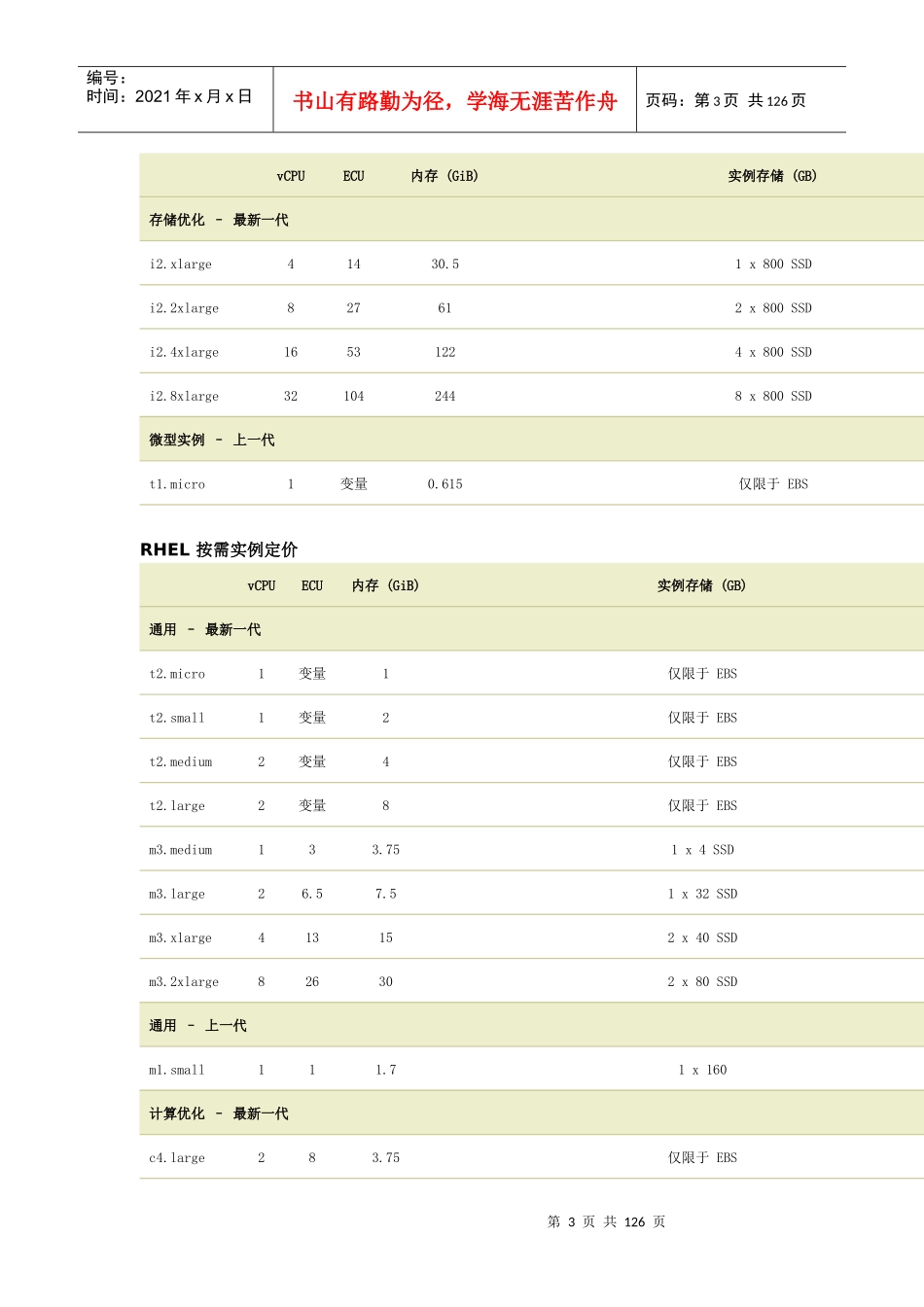
Task: Select the 1 x 32 SSD storage cell
Action: click(x=702, y=894)
